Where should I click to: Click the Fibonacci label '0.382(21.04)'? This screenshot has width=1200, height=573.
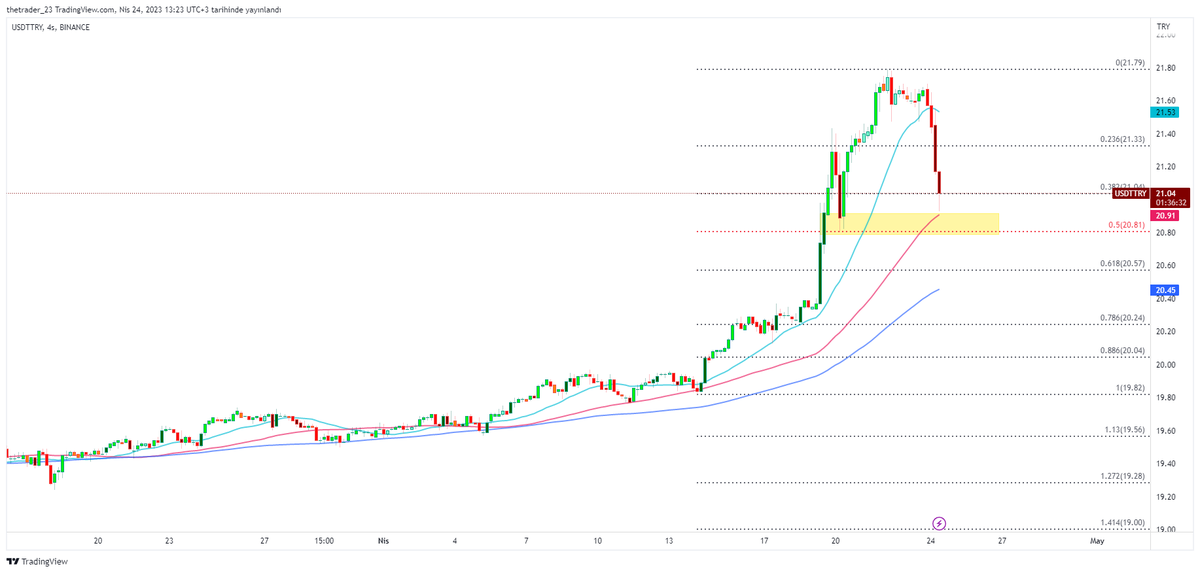coord(1121,187)
